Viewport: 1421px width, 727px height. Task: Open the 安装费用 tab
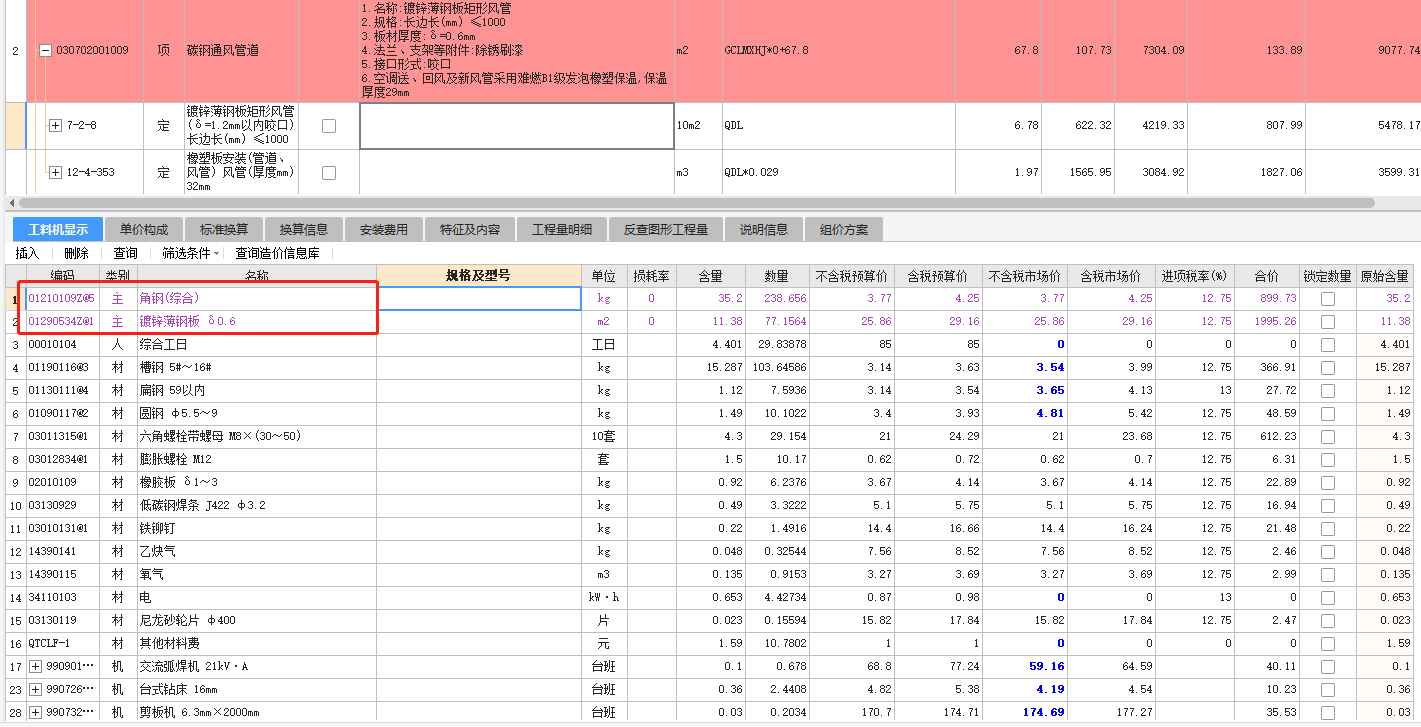pyautogui.click(x=384, y=230)
